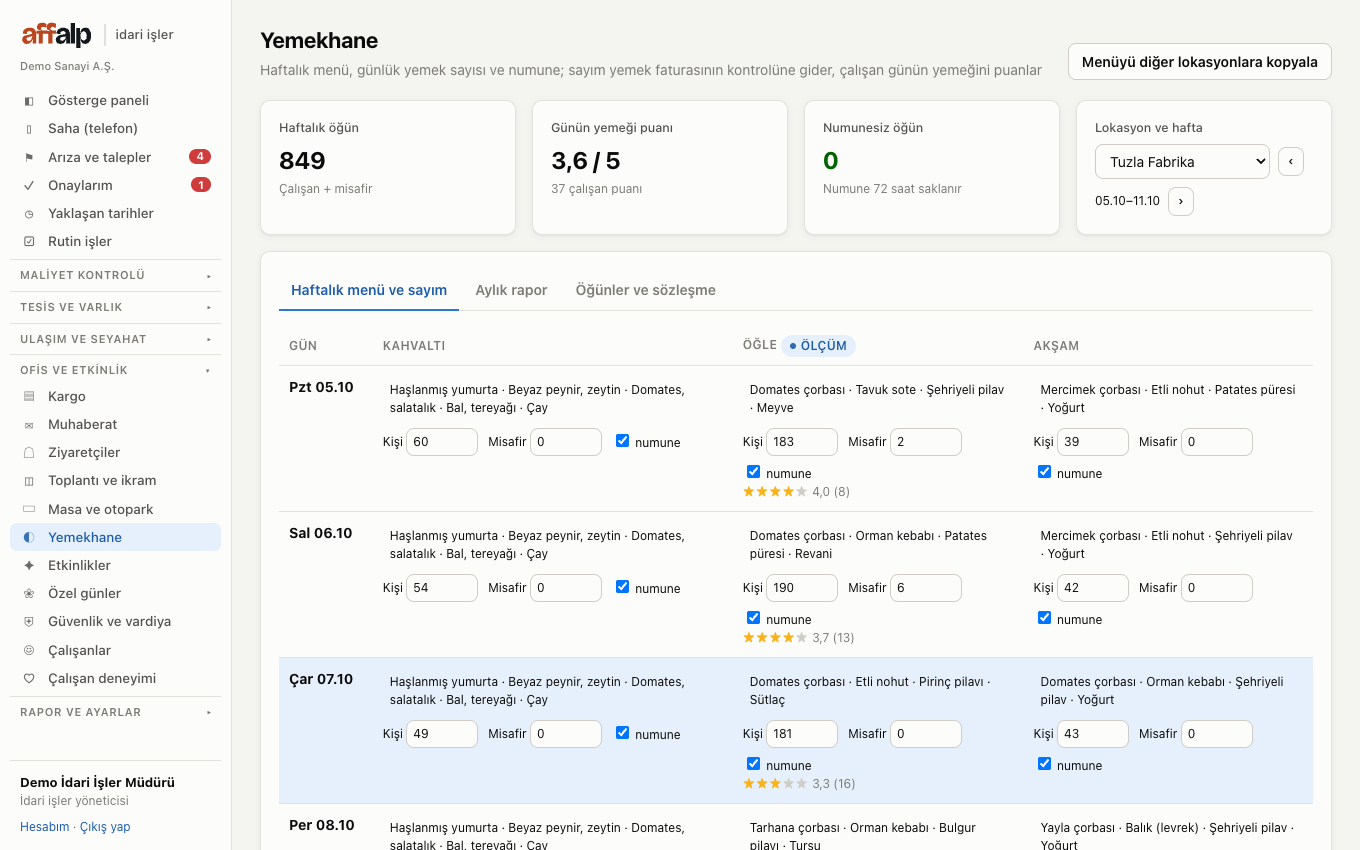Click the Güvenlik ve vardiya shield icon
The image size is (1360, 850).
pyautogui.click(x=29, y=622)
